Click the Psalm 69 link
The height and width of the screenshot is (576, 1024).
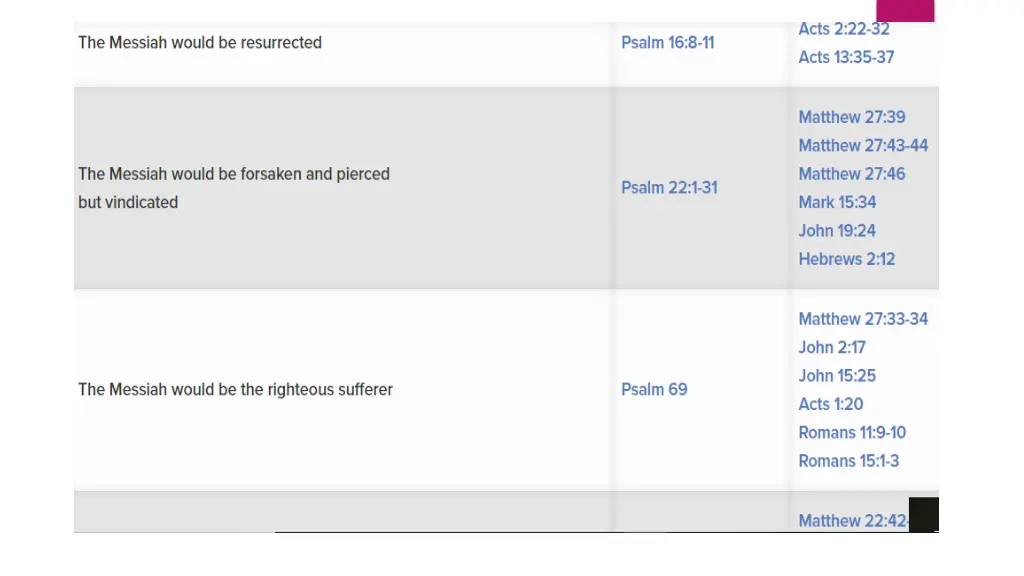pos(654,390)
